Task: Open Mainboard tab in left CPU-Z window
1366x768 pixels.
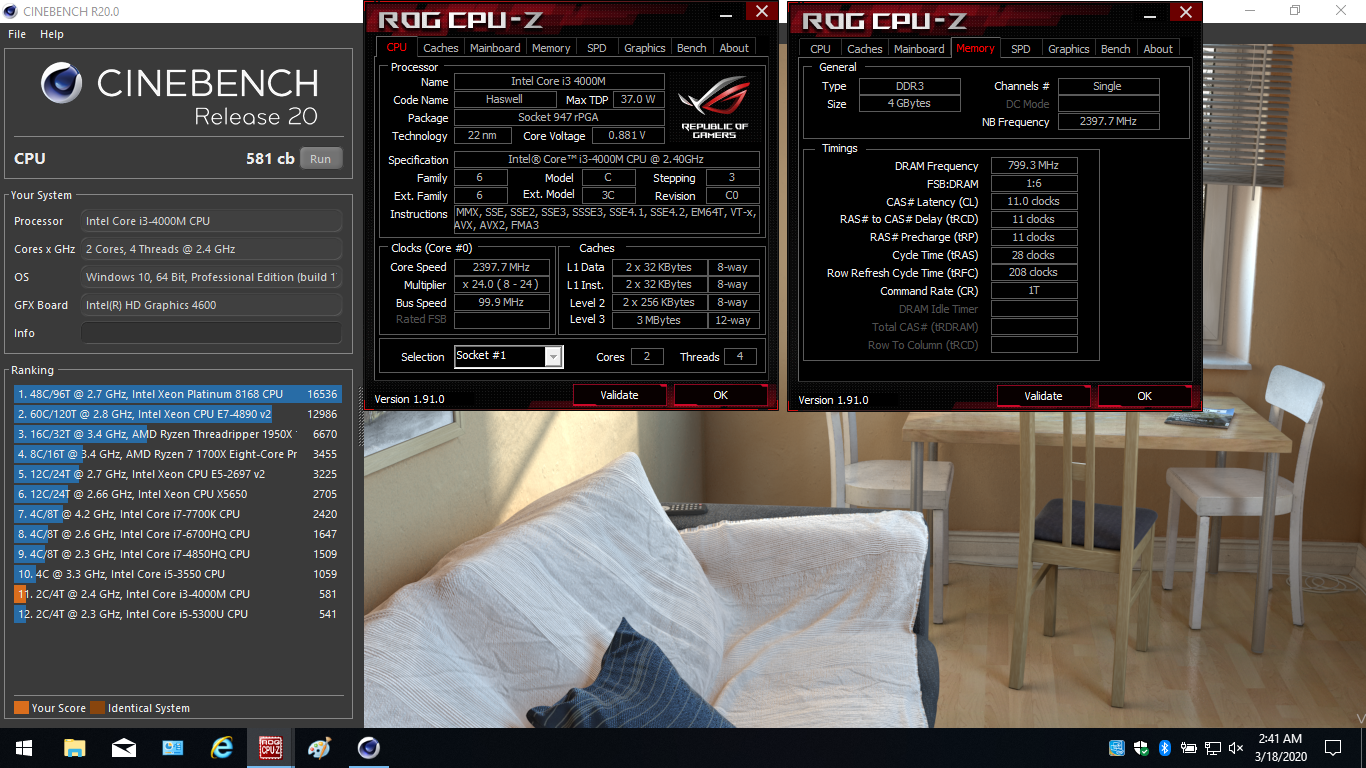Action: (x=495, y=48)
